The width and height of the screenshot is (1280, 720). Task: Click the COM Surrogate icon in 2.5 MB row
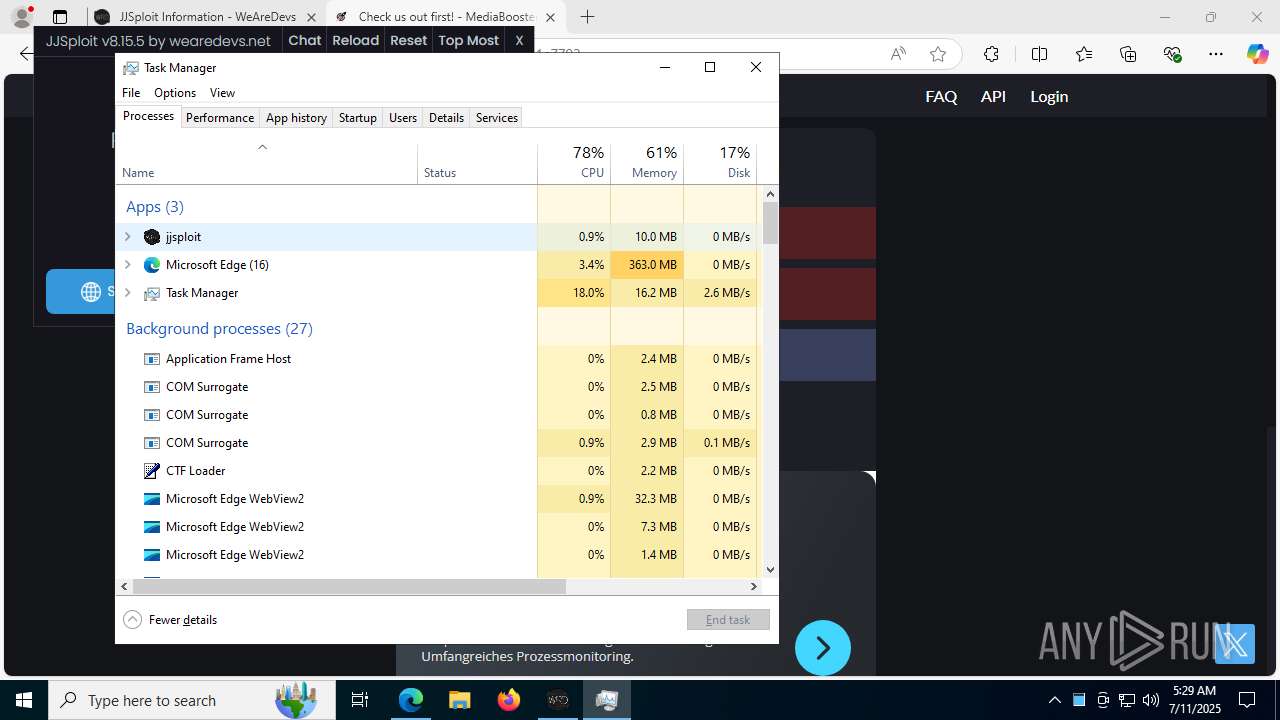point(152,387)
